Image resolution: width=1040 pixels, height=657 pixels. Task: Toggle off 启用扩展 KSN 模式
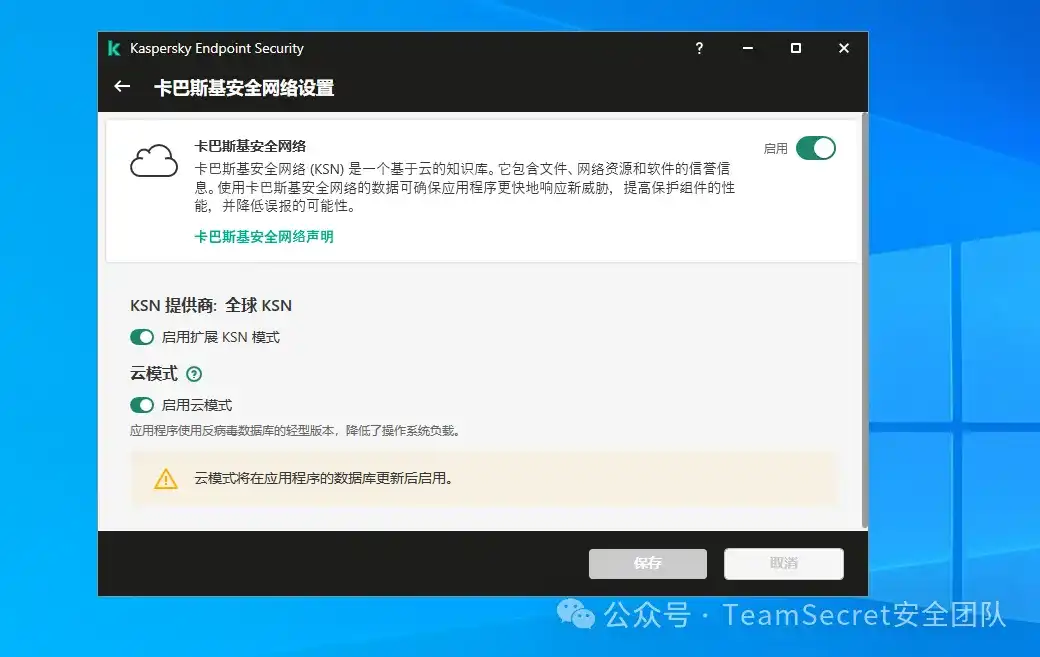pos(141,337)
